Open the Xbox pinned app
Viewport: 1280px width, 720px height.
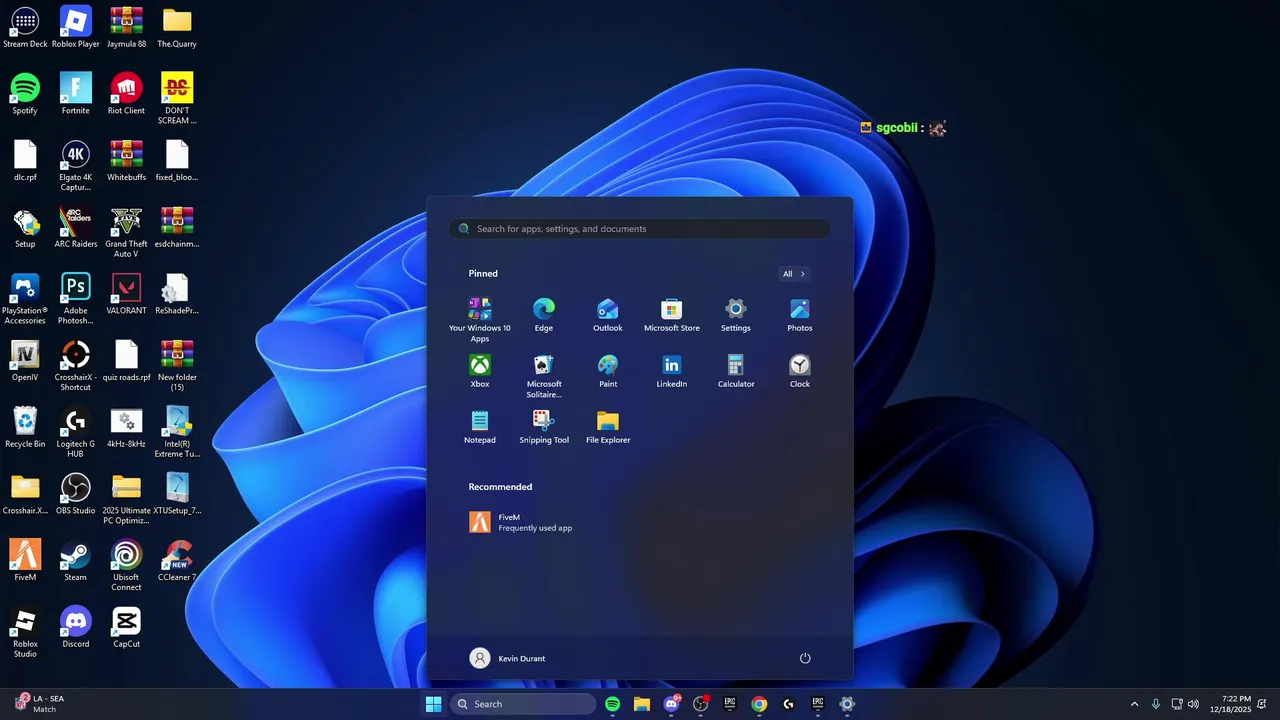480,370
